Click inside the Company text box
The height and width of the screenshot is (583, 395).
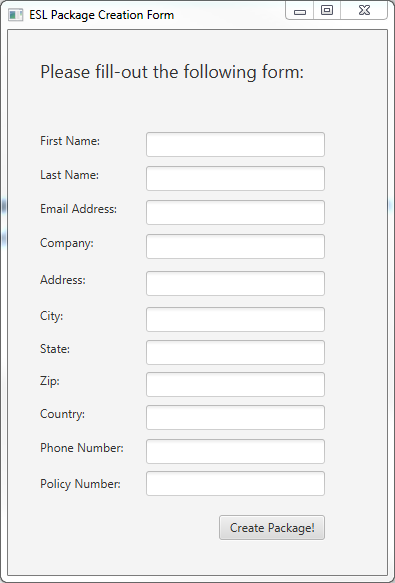coord(235,246)
